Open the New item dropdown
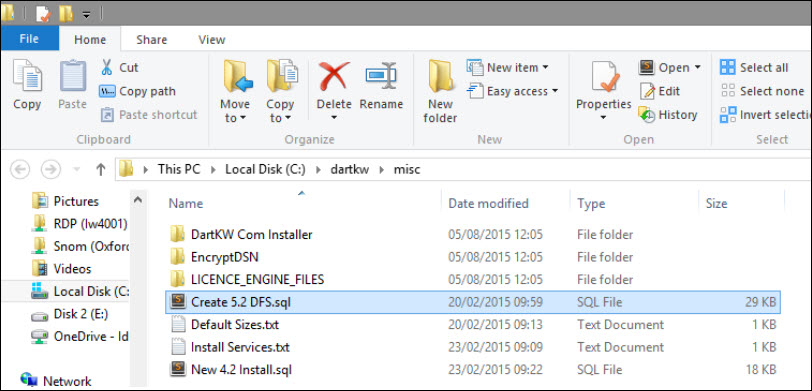Screen dimensions: 812x391 (x=545, y=68)
